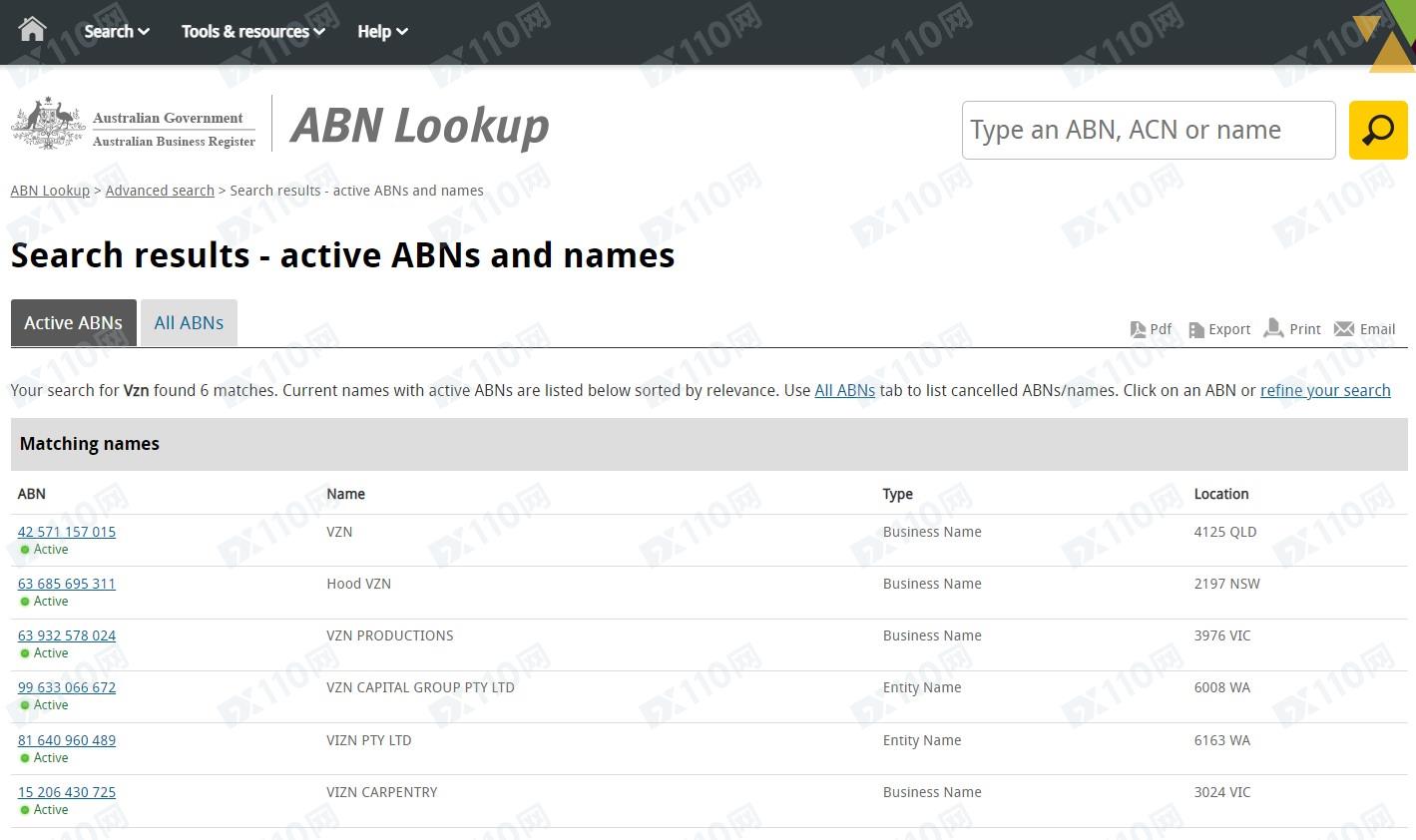The image size is (1416, 840).
Task: Click the refine your search link
Action: 1324,390
